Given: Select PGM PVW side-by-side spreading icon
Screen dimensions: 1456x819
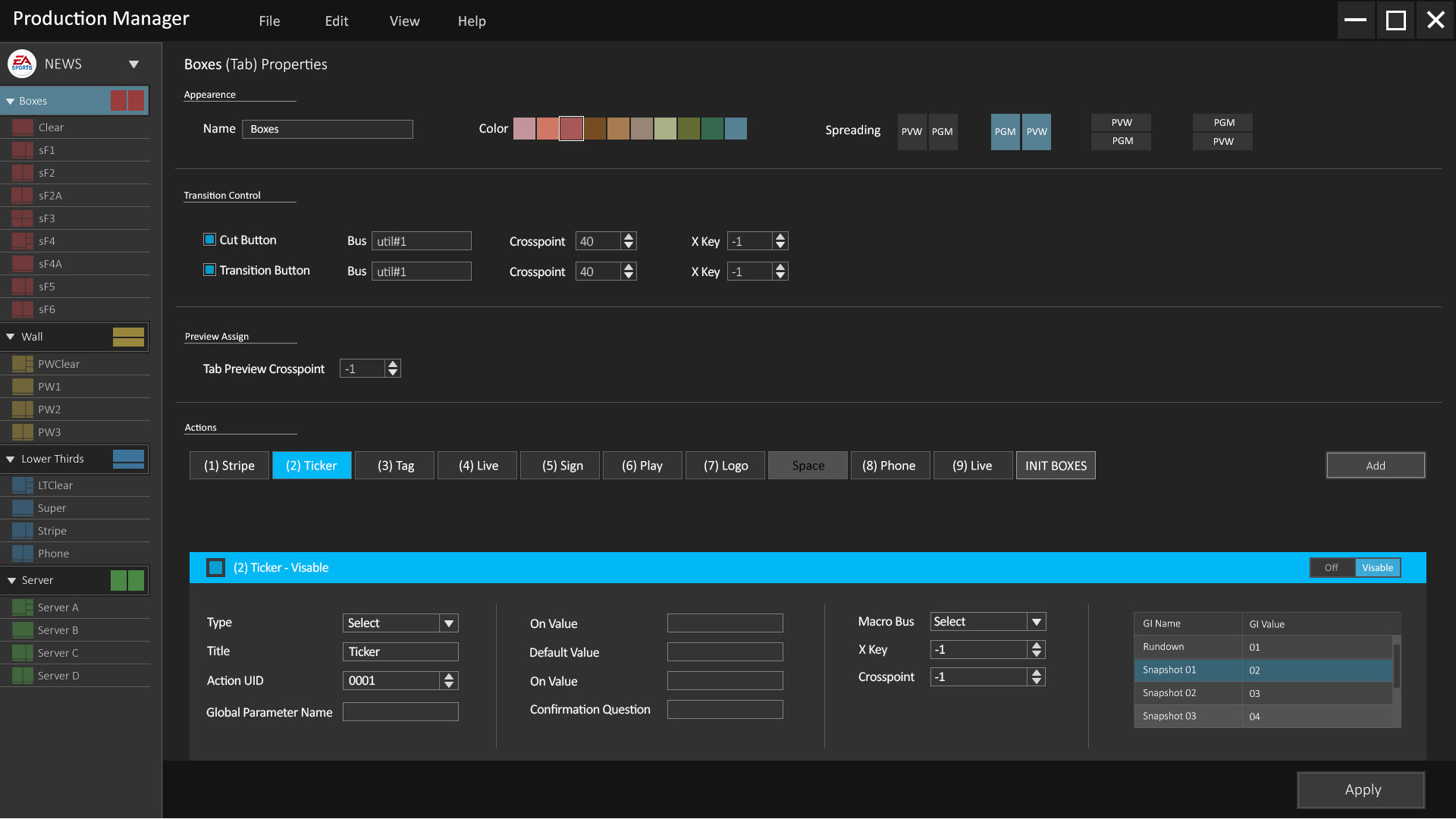Looking at the screenshot, I should 1020,132.
